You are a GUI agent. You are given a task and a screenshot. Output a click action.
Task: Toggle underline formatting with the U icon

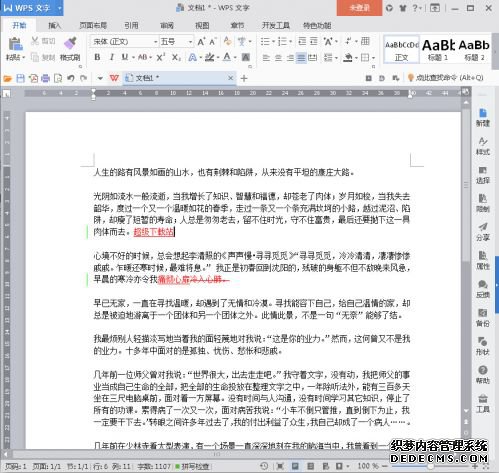[124, 57]
